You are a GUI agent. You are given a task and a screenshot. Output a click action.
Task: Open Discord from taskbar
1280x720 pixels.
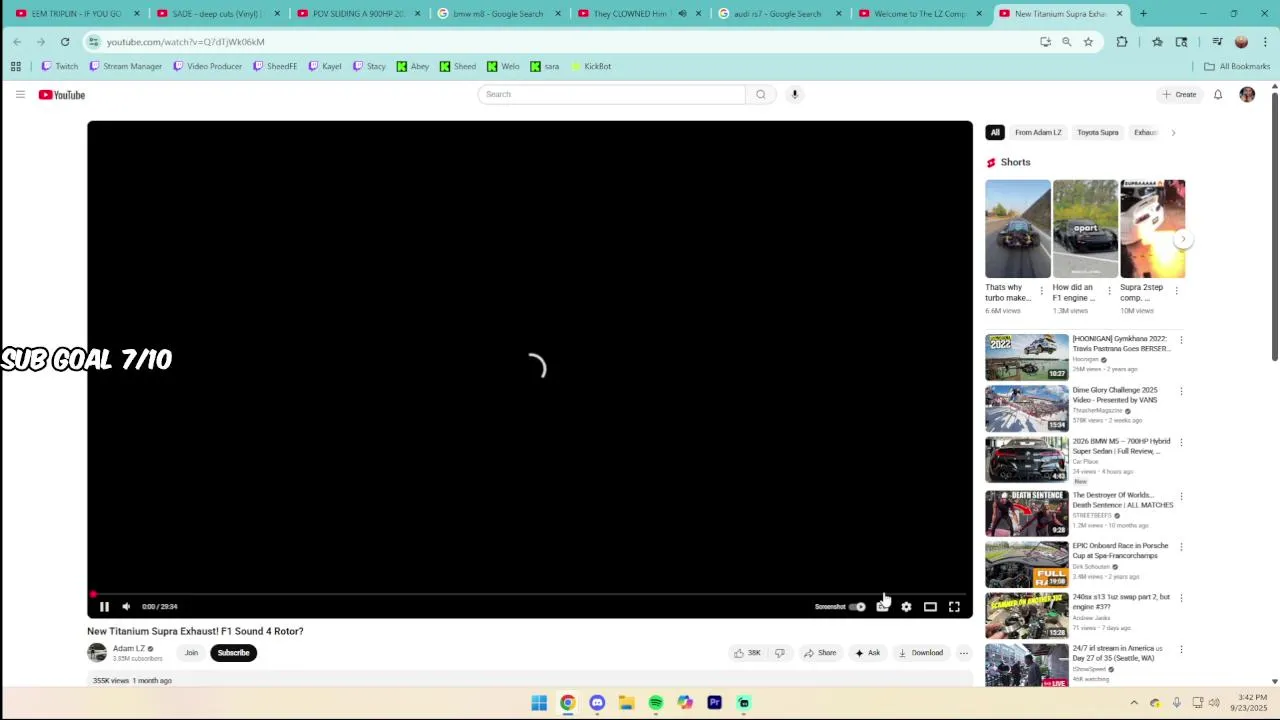597,703
